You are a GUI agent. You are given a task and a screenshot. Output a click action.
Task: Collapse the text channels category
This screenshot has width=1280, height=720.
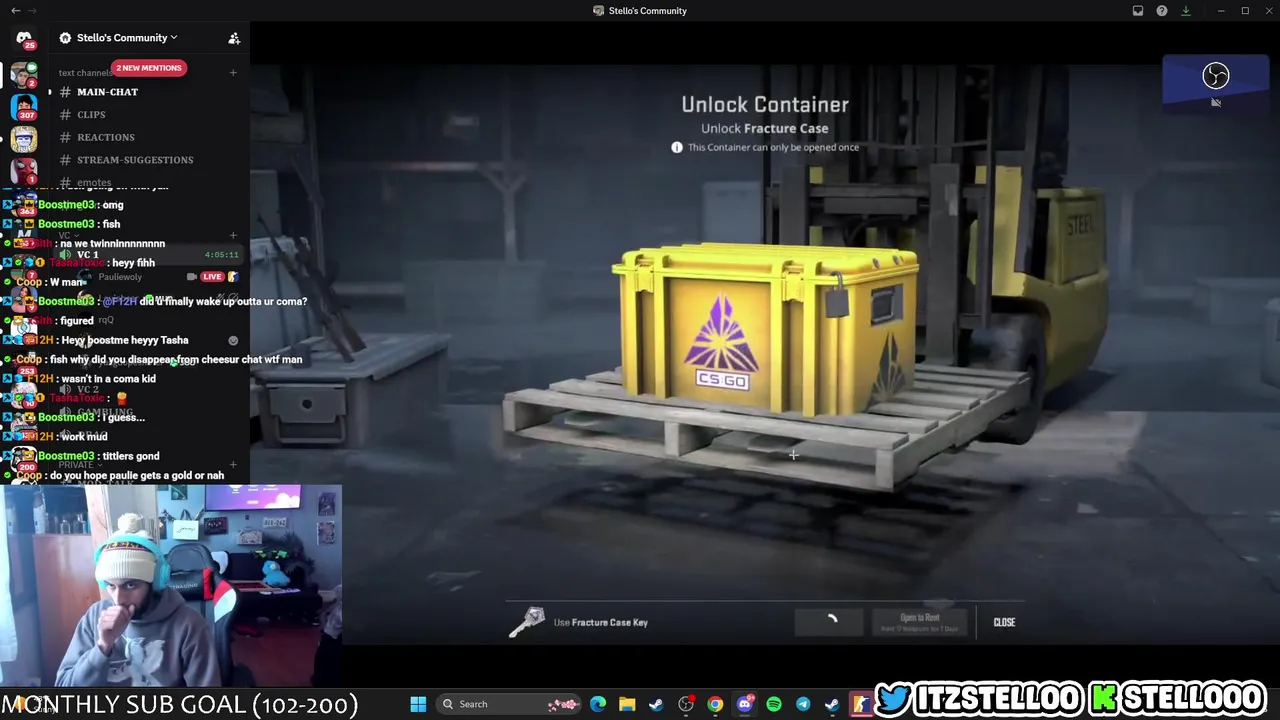[x=85, y=72]
